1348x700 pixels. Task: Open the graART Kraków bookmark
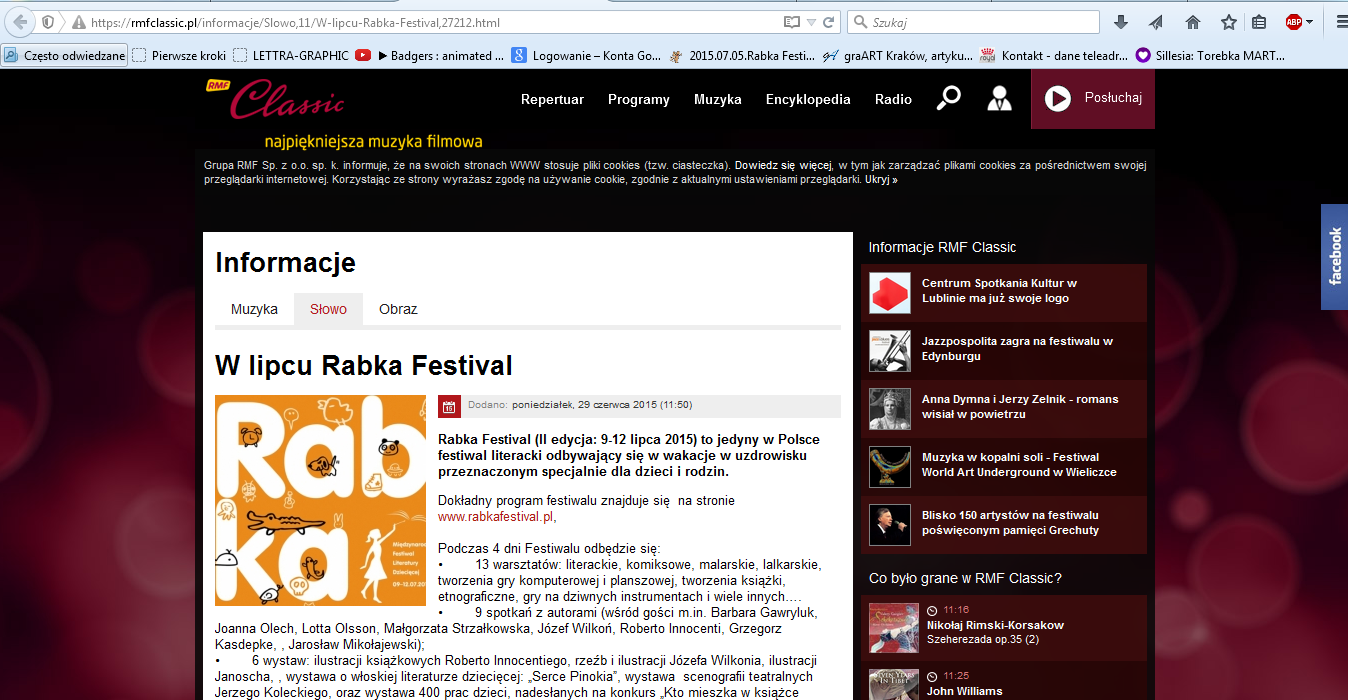[x=898, y=56]
